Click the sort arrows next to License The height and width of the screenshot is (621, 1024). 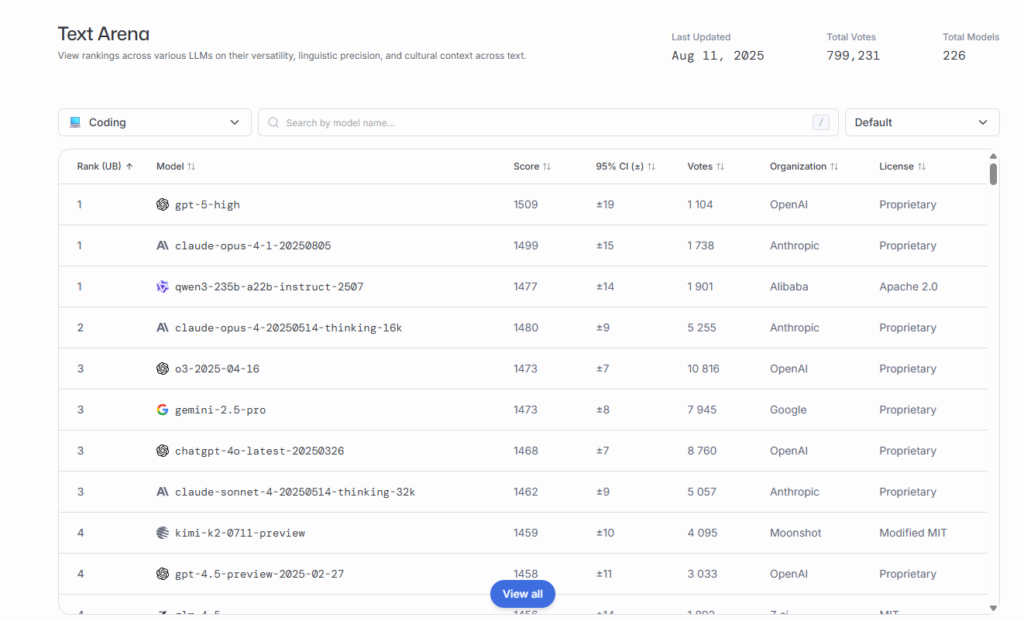click(921, 167)
